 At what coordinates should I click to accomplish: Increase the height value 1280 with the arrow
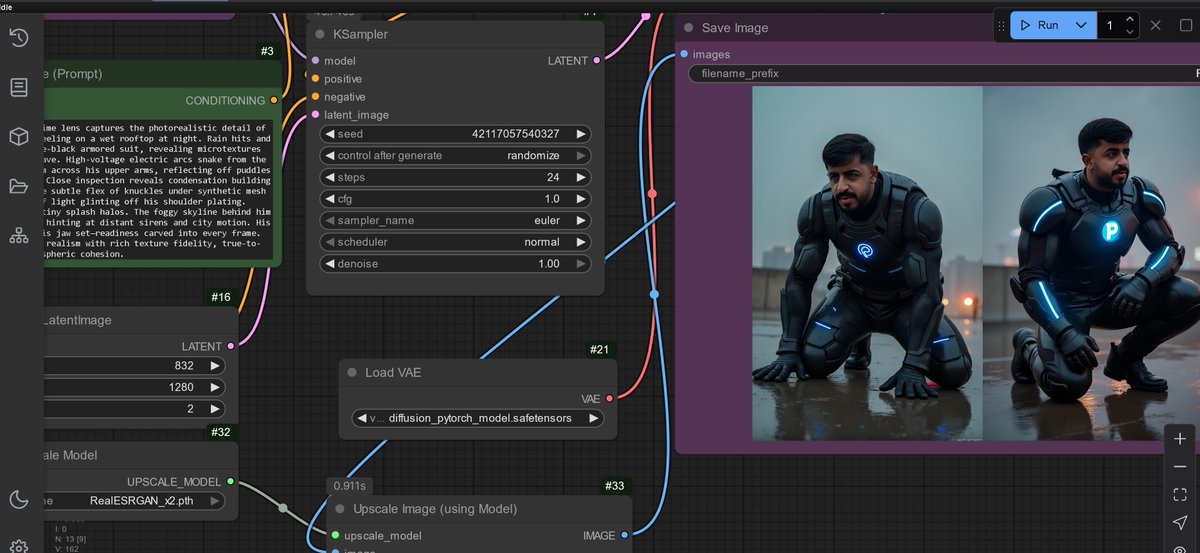coord(214,388)
